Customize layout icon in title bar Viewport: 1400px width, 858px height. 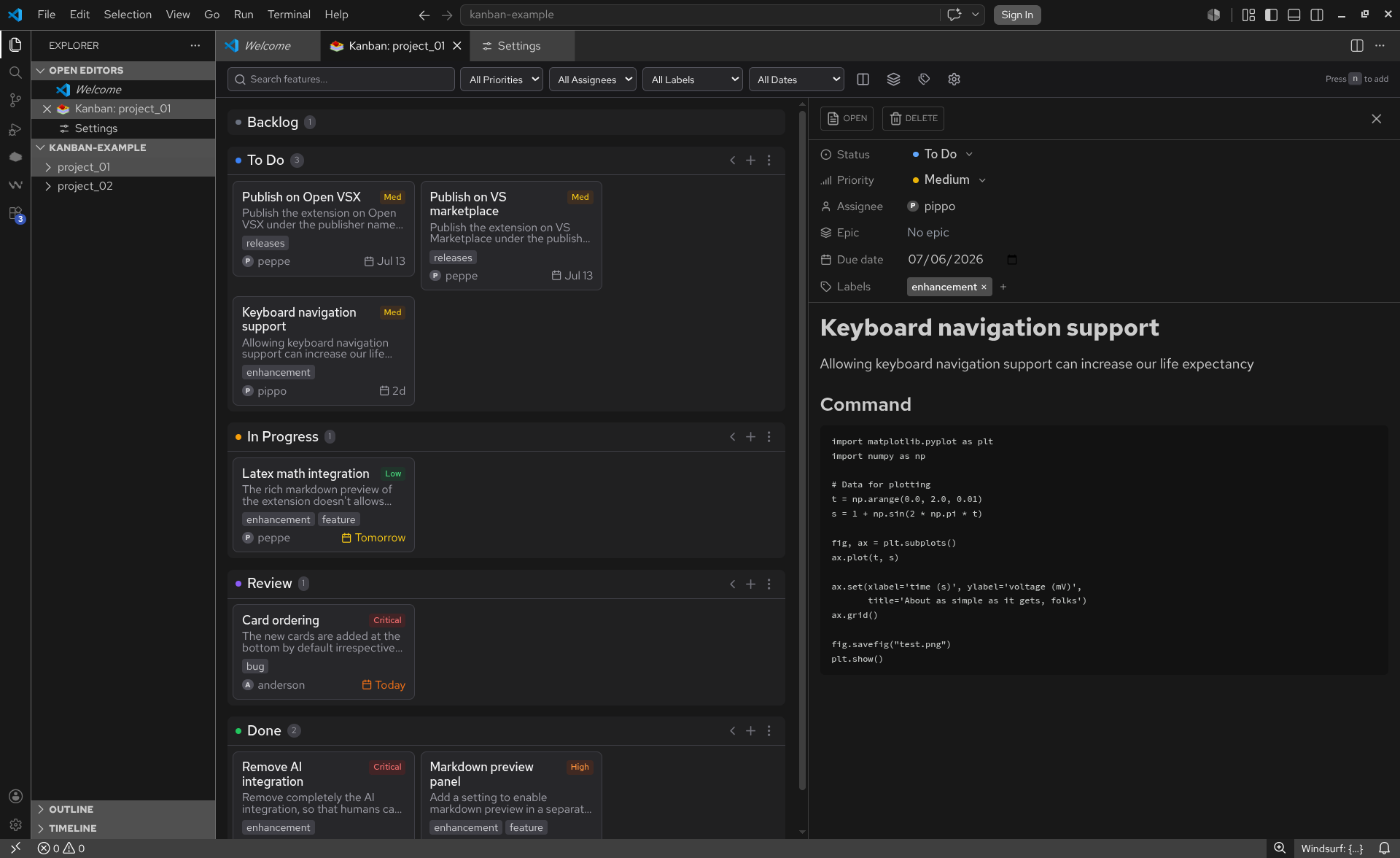point(1248,15)
